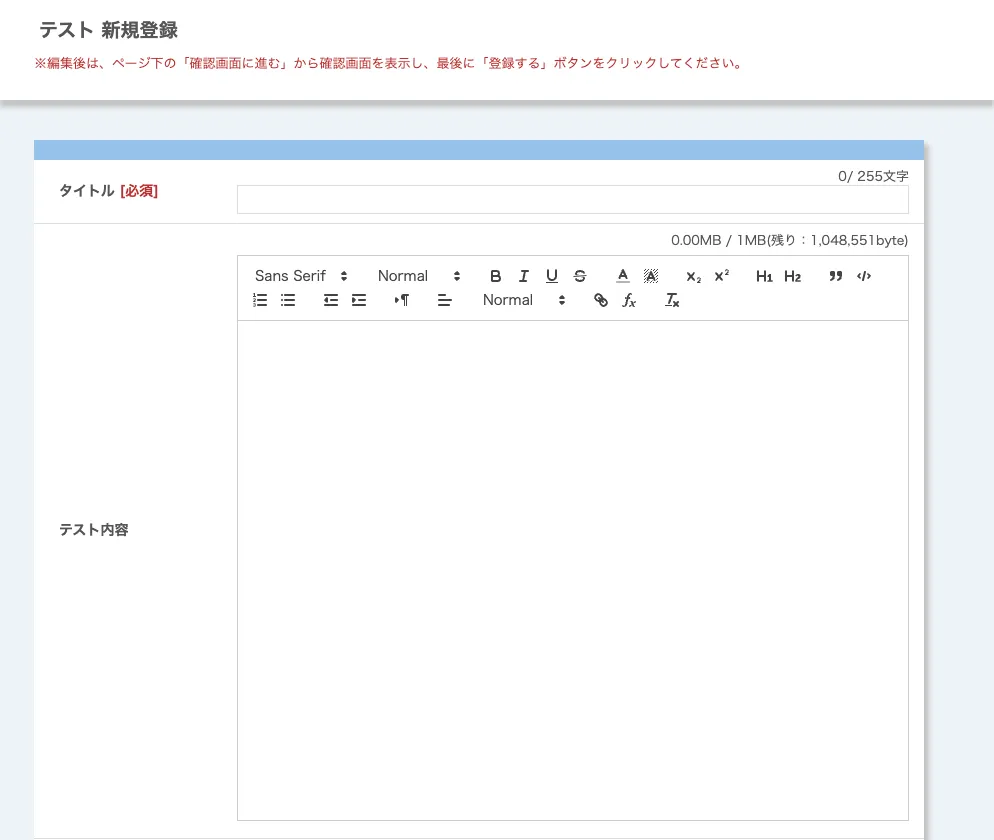Toggle subscript formatting

[x=693, y=276]
